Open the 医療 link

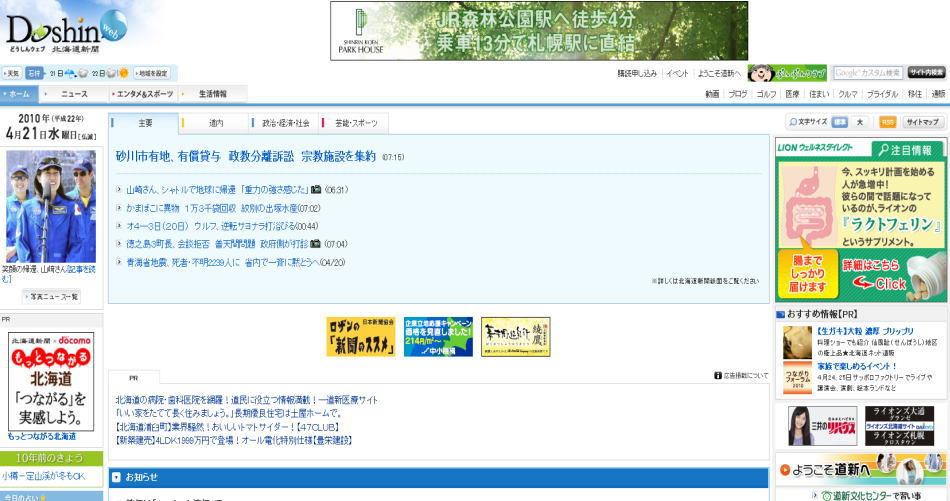(x=792, y=94)
